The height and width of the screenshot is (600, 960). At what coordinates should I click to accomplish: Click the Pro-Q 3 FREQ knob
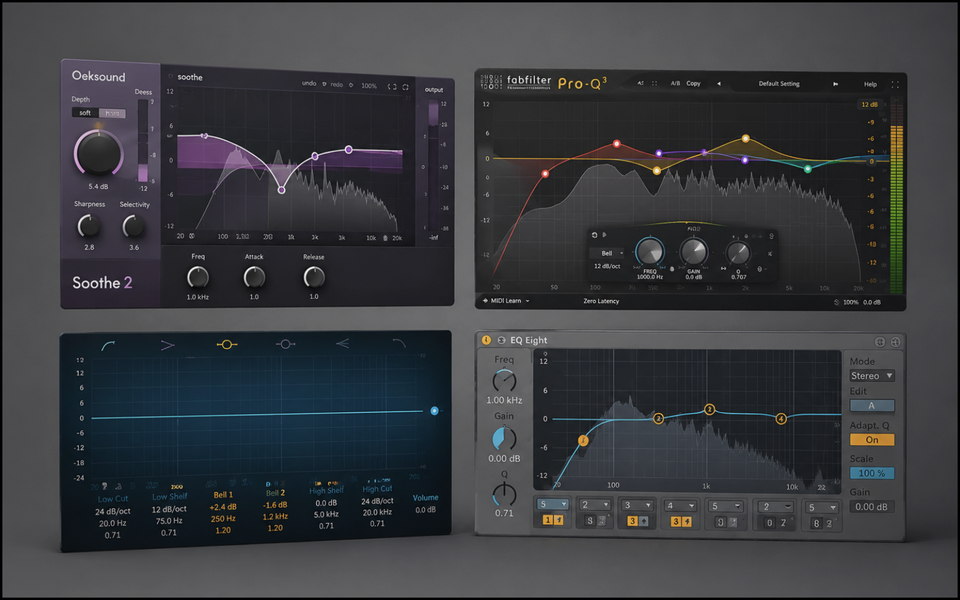pyautogui.click(x=650, y=251)
